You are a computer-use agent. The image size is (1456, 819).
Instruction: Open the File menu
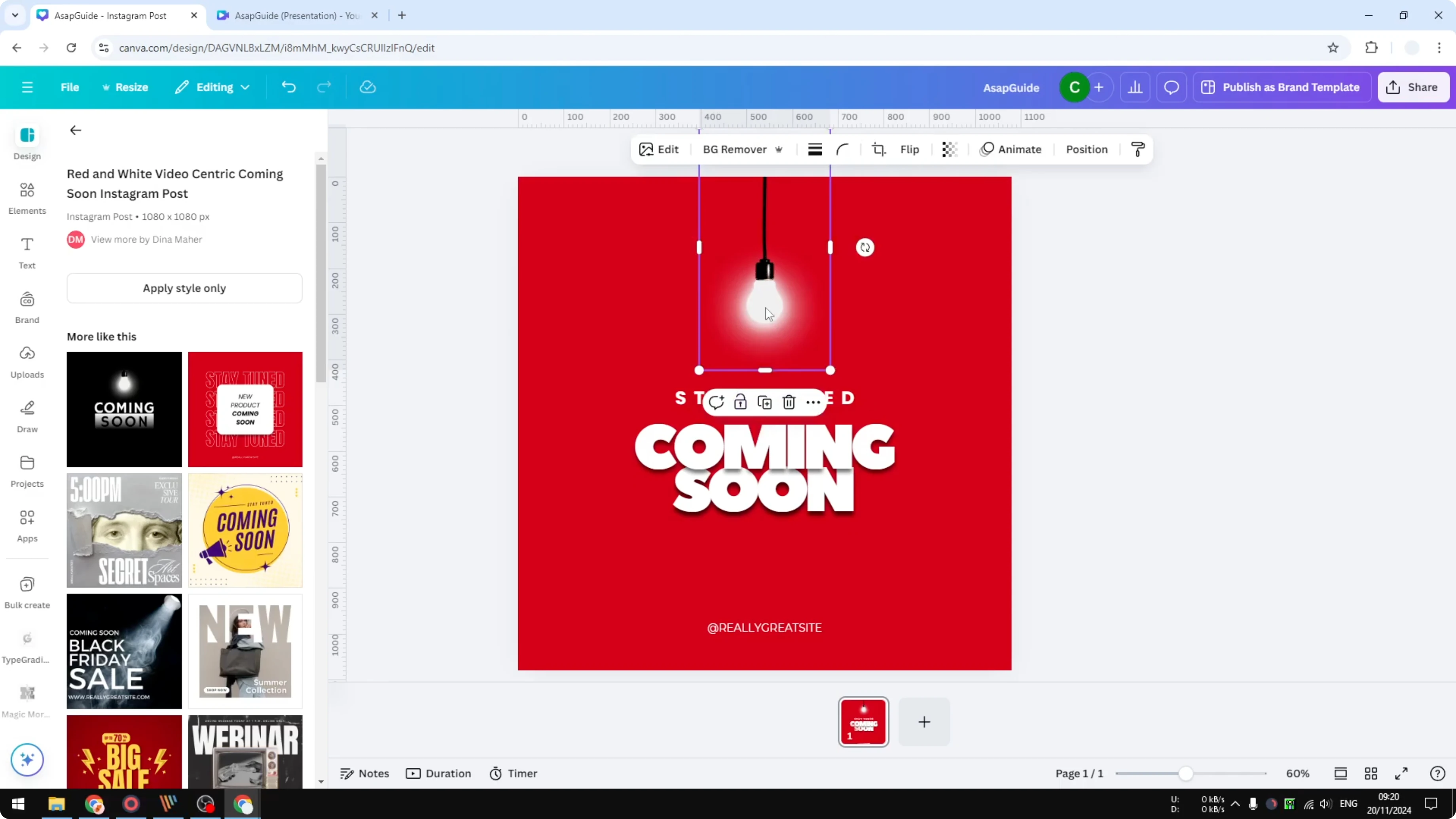pos(70,87)
